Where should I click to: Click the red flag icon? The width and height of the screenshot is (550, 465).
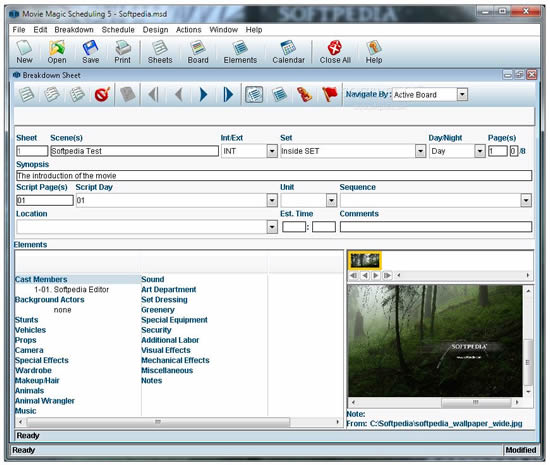(330, 94)
